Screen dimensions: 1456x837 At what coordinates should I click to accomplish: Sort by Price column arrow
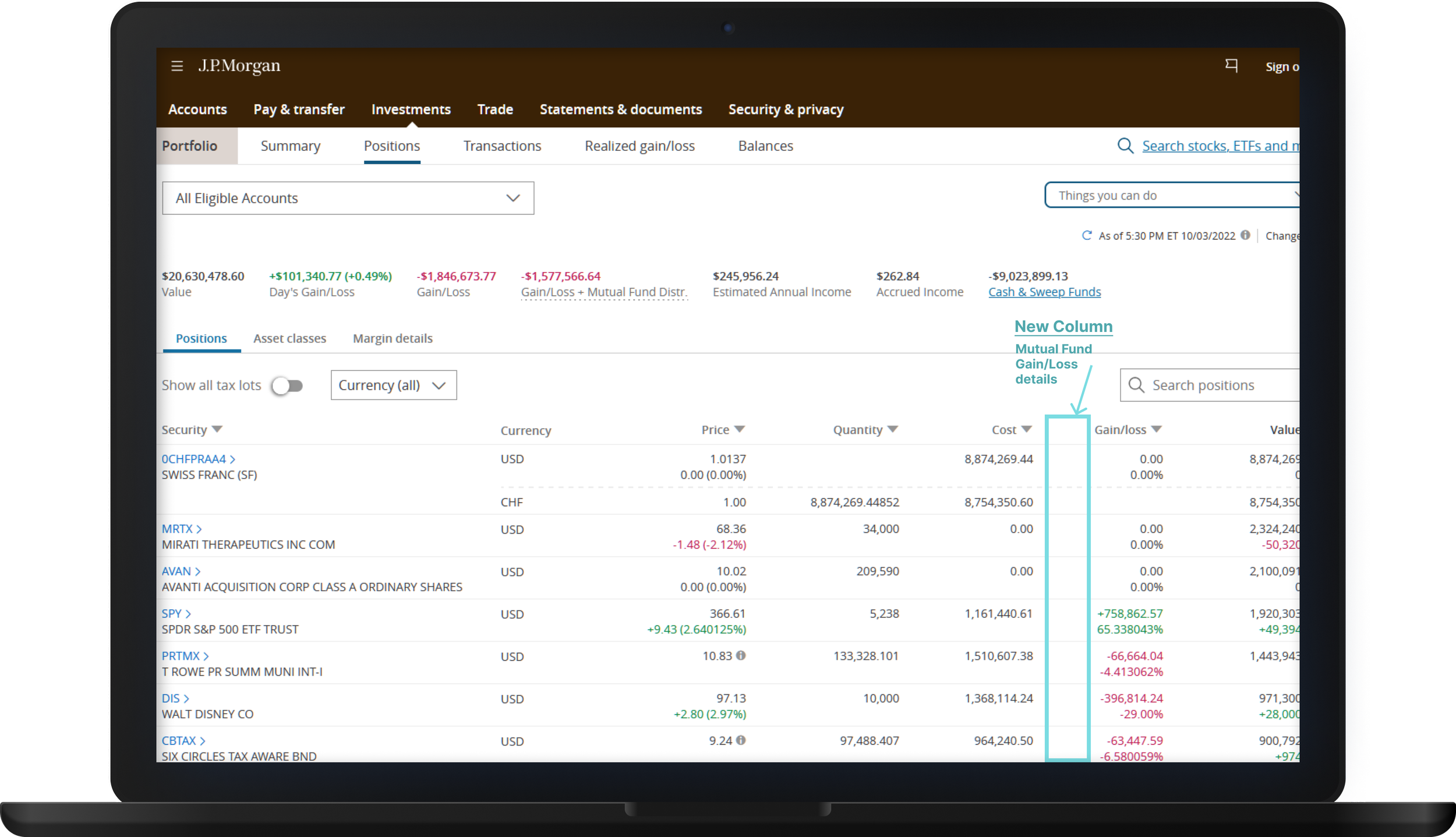point(740,429)
